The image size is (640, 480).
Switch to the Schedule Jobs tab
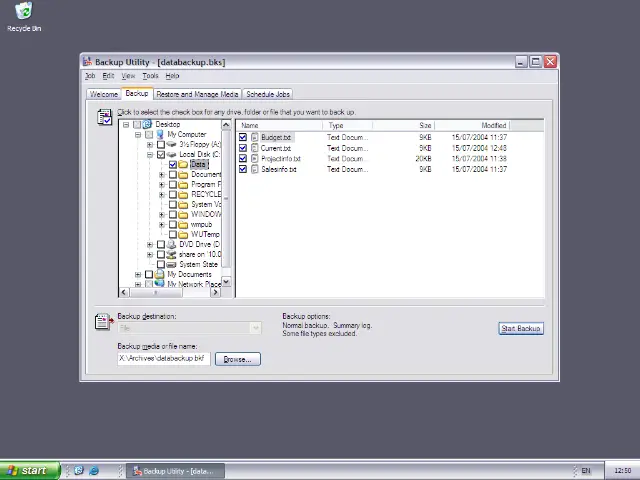(x=268, y=94)
